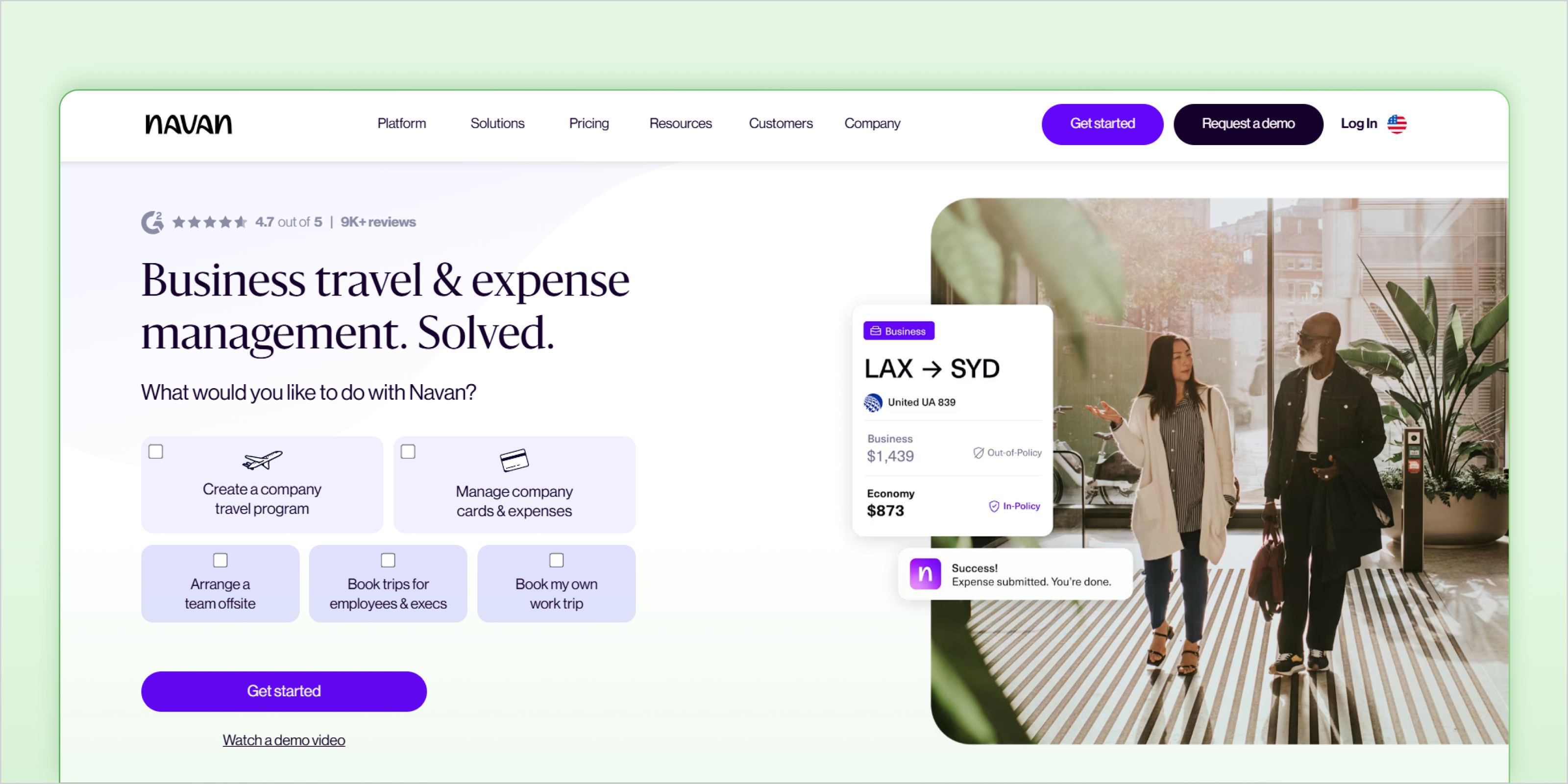Check 'Book trips for employees & execs'
Viewport: 1568px width, 784px height.
click(388, 560)
